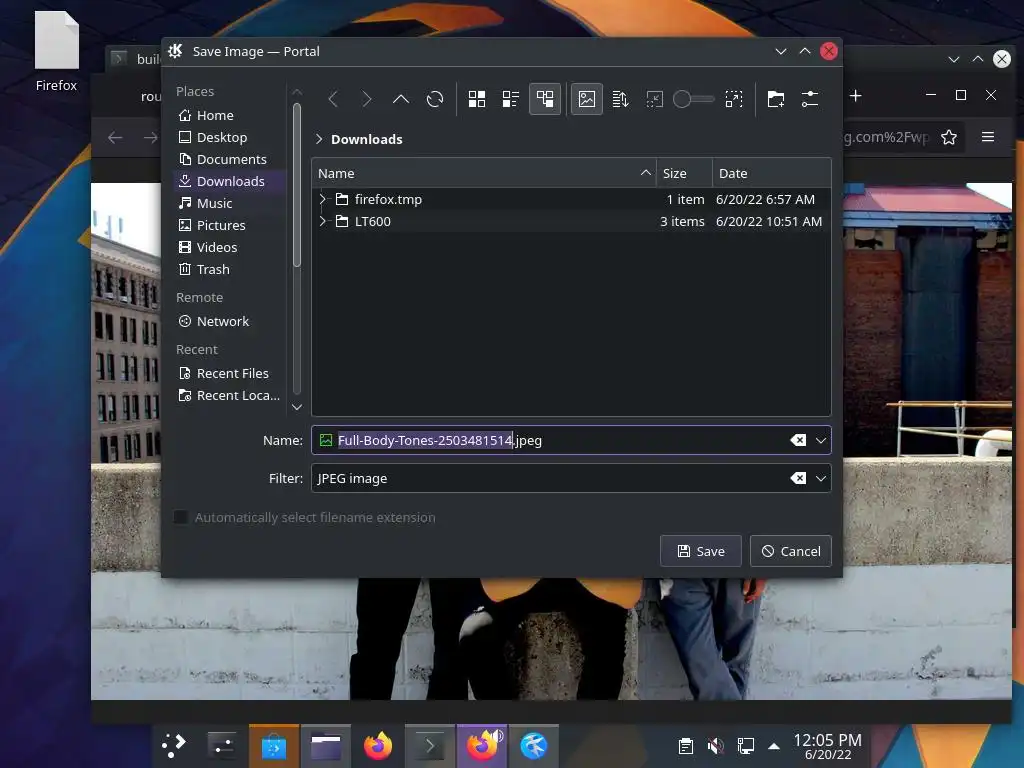Click the Back arrow in Firefox window
Viewport: 1024px width, 768px height.
115,137
